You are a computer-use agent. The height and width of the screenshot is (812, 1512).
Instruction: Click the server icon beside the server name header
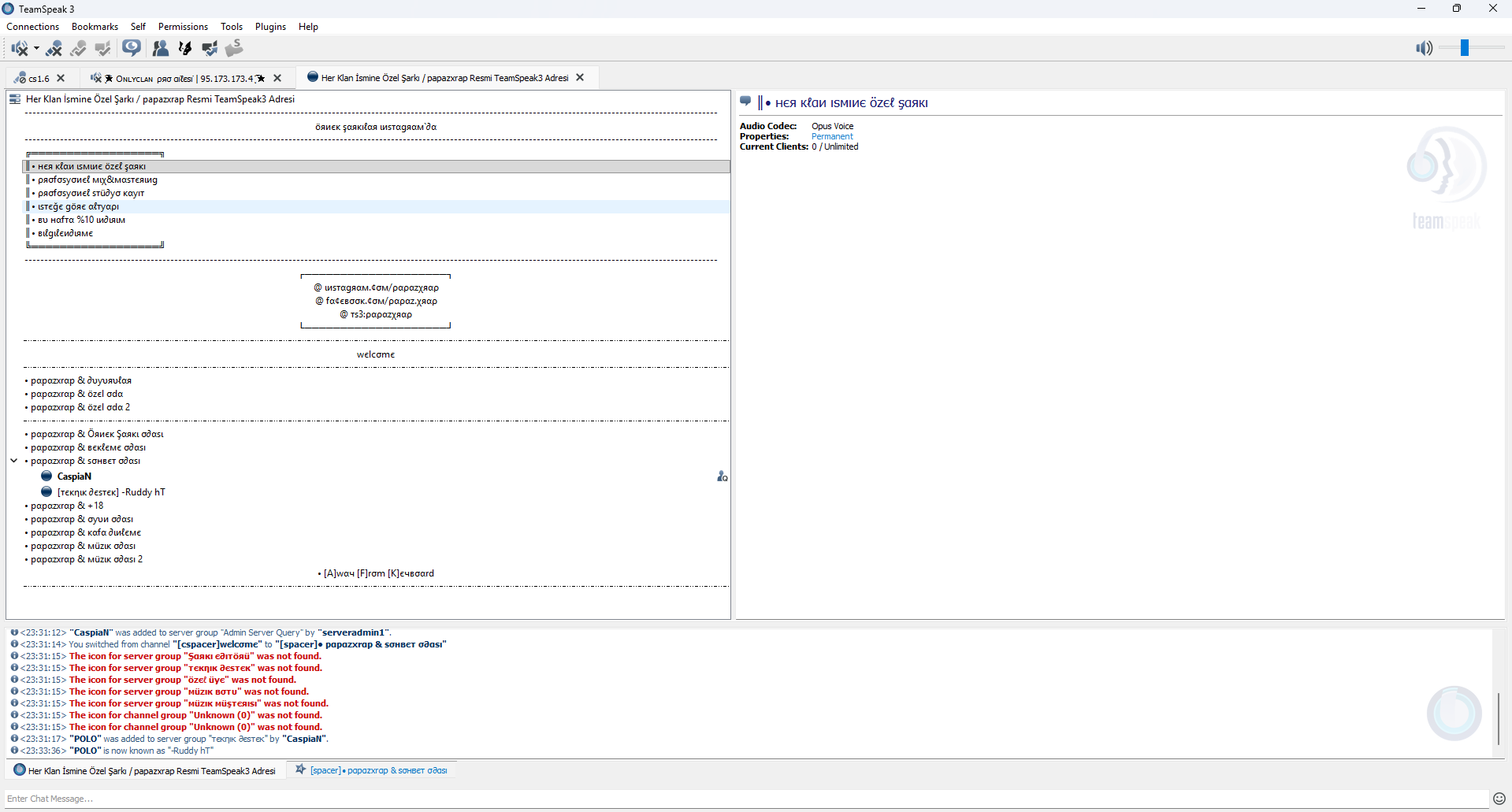(x=15, y=99)
